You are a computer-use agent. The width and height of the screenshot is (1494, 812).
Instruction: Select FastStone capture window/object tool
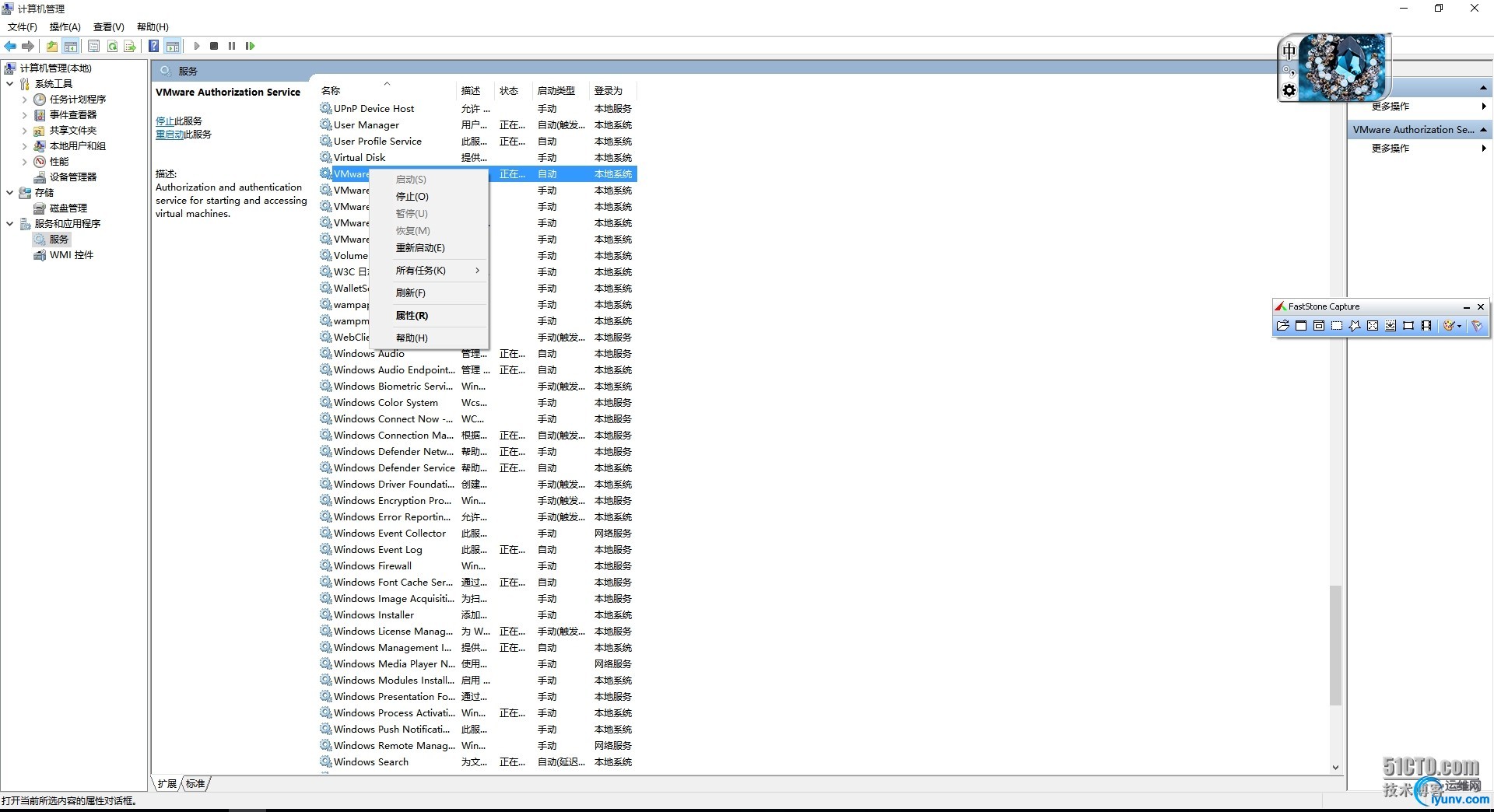point(1319,326)
